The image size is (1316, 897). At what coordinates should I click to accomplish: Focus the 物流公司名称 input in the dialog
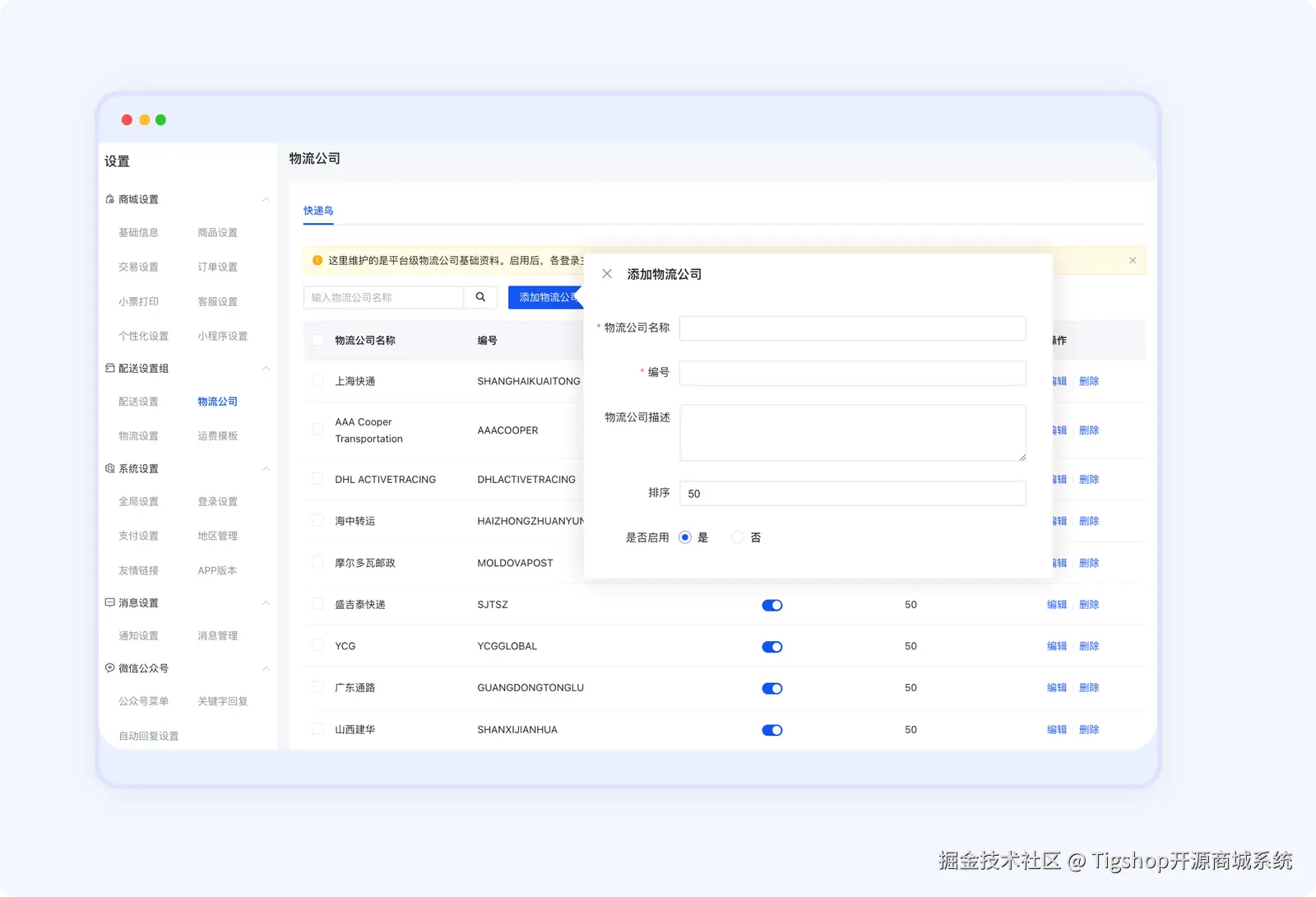click(x=853, y=328)
